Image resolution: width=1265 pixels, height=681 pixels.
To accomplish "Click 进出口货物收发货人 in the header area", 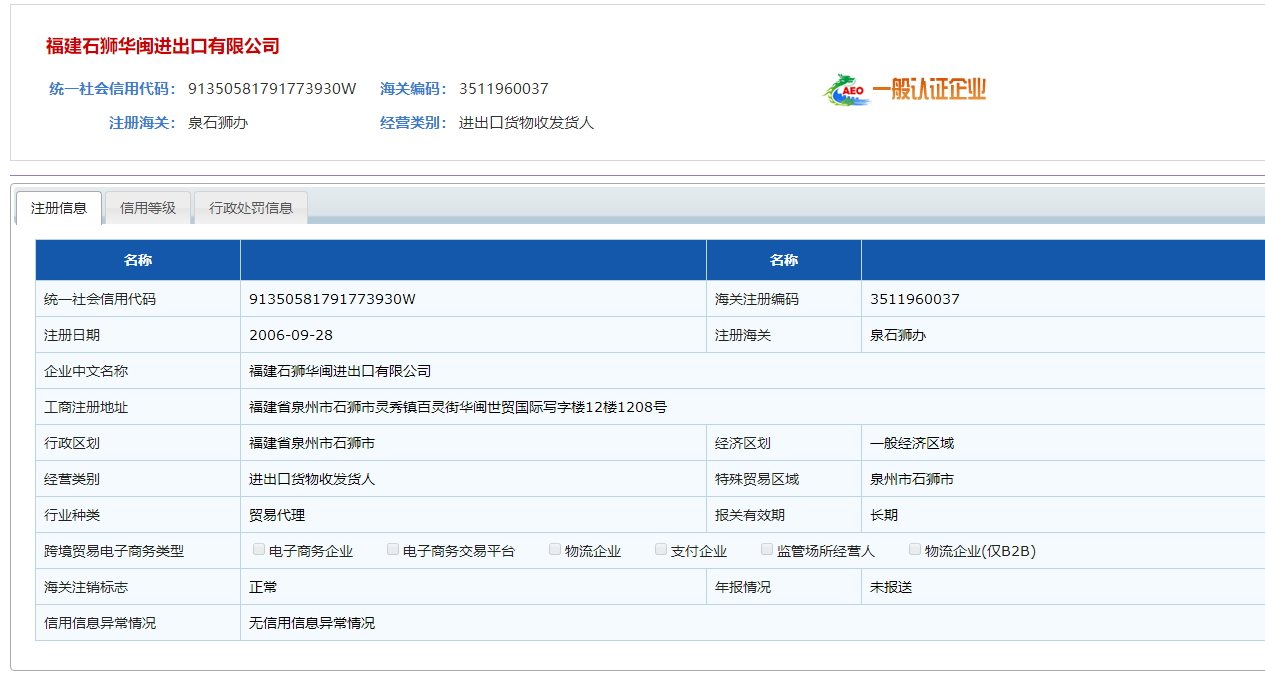I will click(527, 123).
